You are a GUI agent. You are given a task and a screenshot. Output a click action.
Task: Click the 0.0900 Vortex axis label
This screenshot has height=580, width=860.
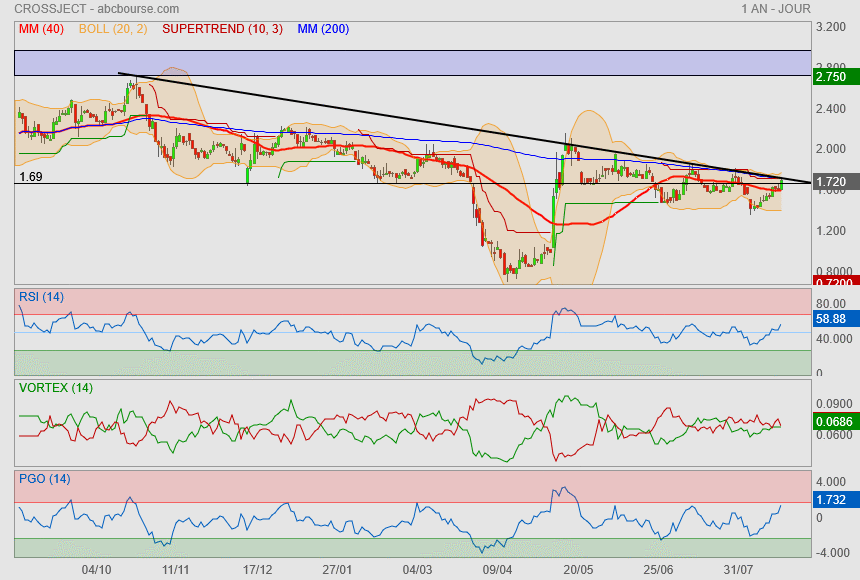[x=834, y=404]
